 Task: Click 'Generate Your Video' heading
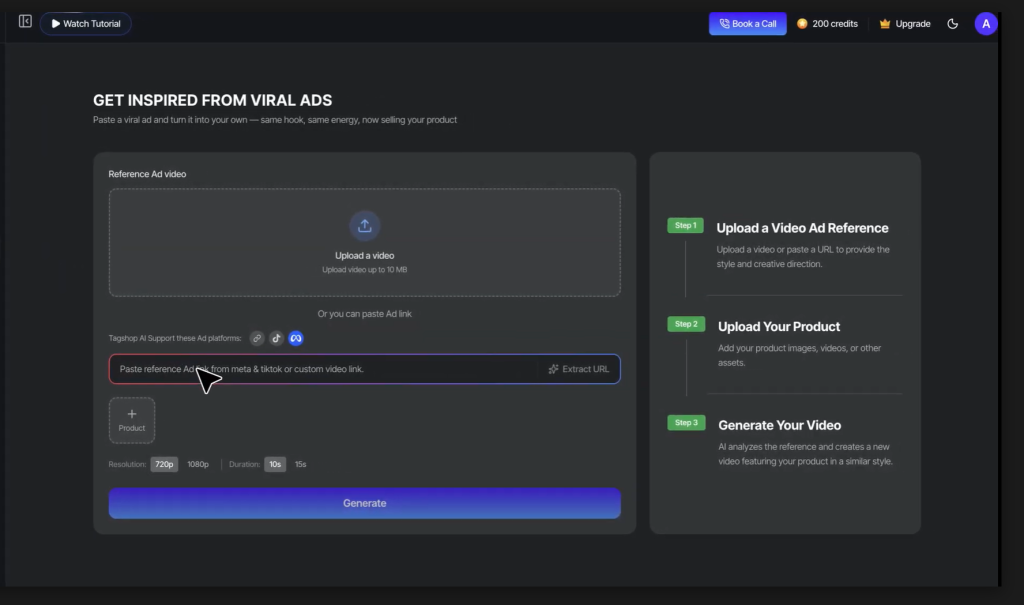779,425
